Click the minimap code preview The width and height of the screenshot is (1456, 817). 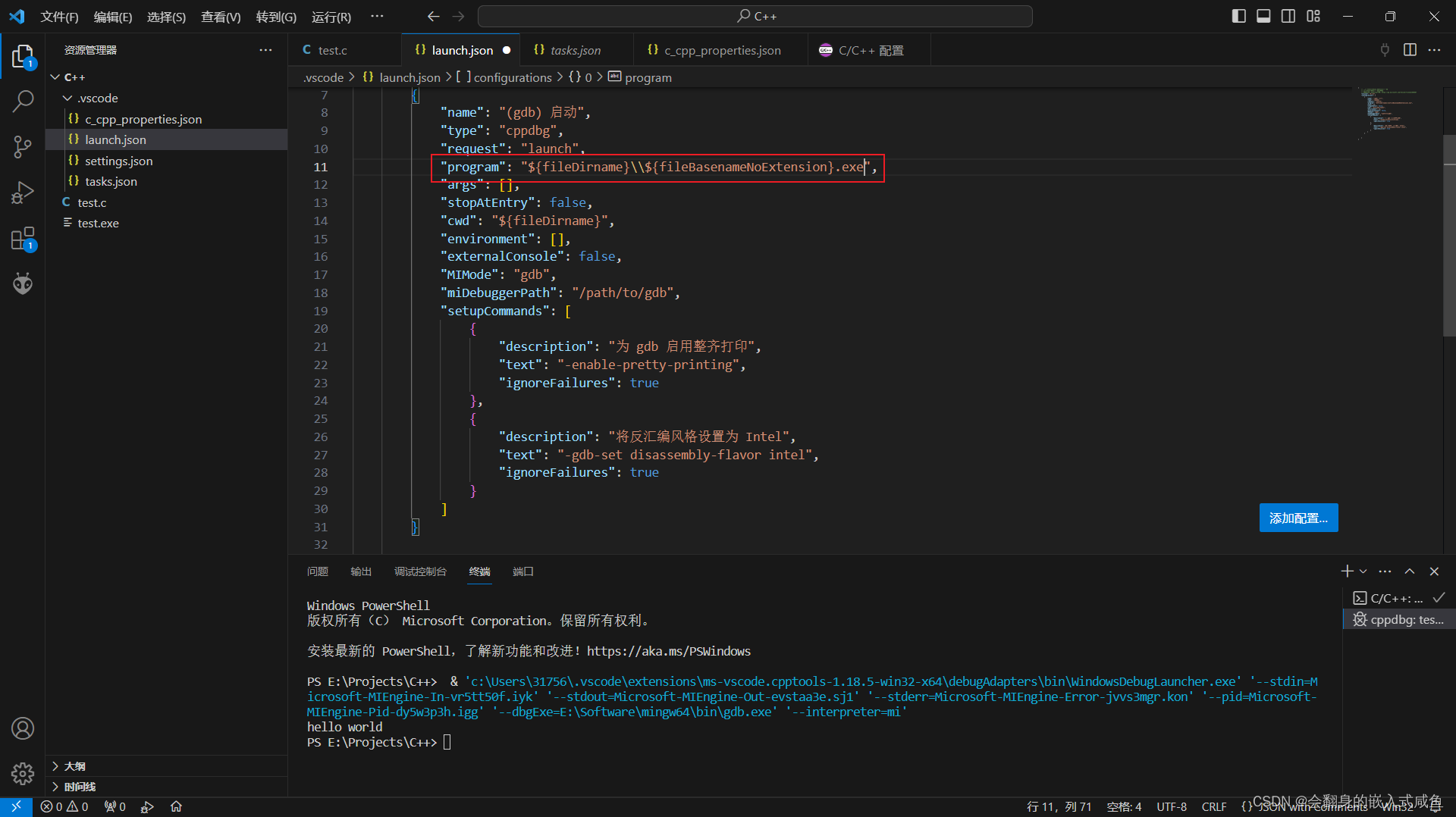[x=1388, y=112]
